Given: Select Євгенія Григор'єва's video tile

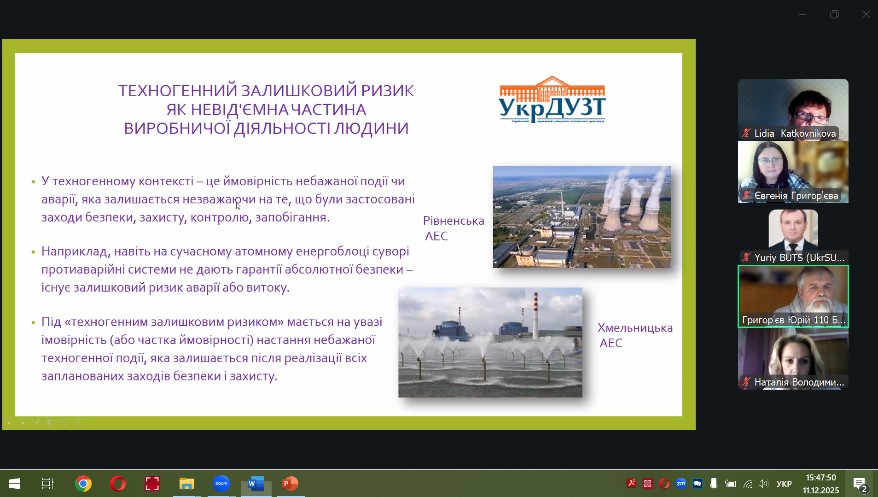Looking at the screenshot, I should [793, 171].
